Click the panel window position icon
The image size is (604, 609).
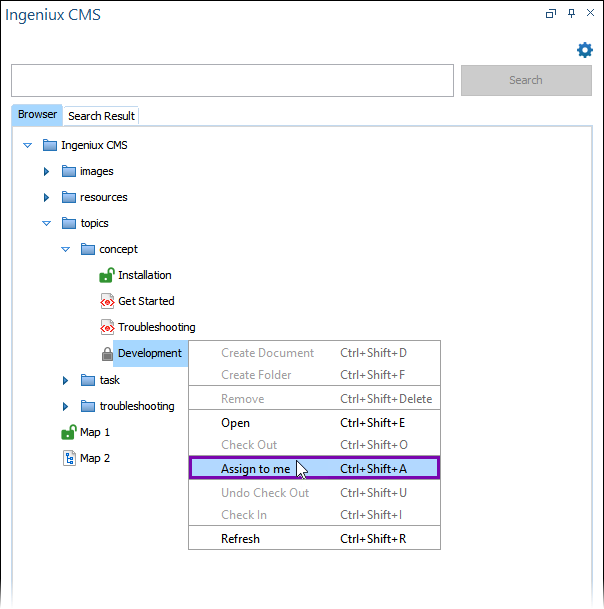point(551,14)
